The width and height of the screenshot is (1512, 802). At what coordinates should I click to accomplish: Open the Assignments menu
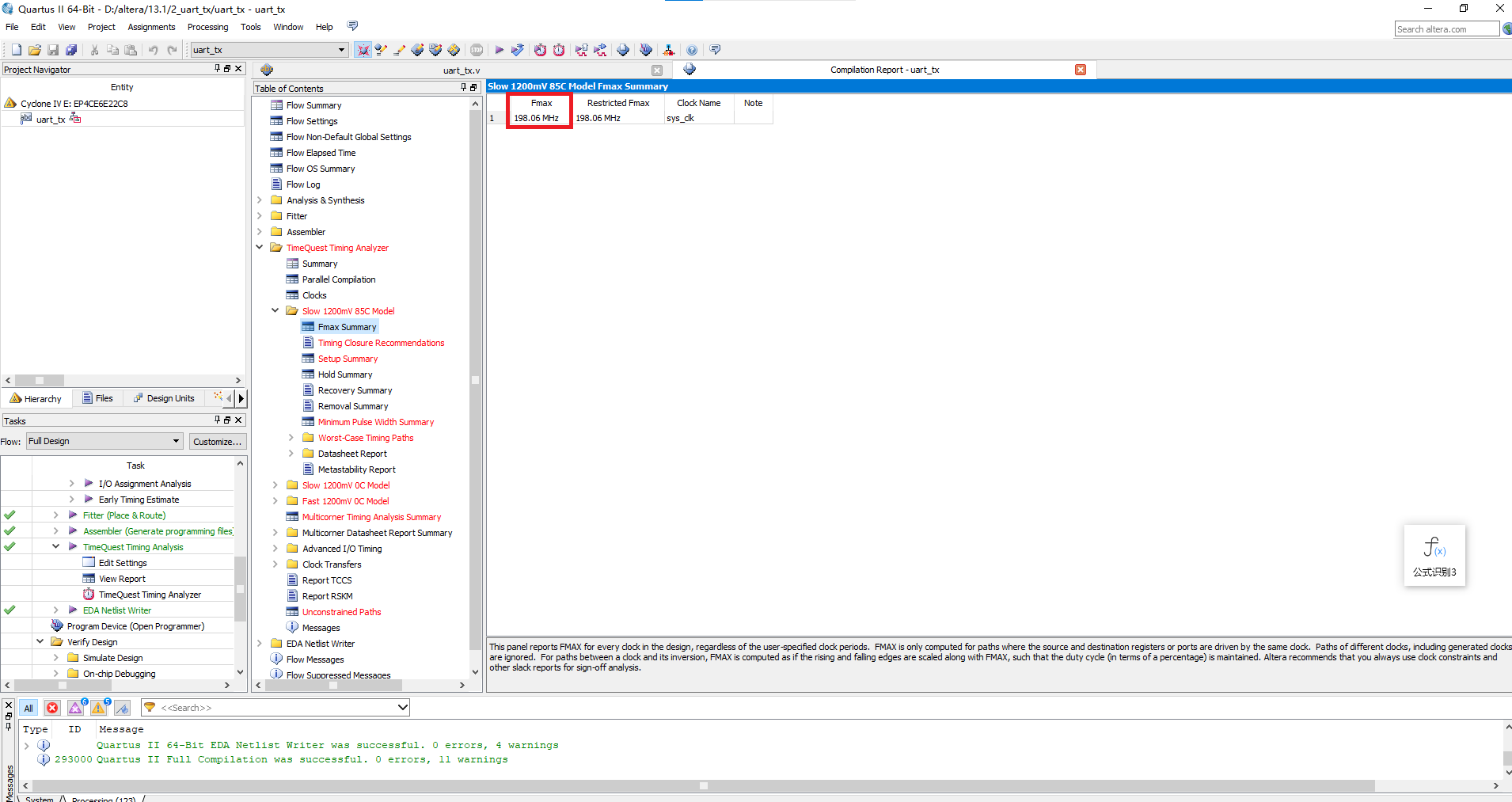pos(151,27)
